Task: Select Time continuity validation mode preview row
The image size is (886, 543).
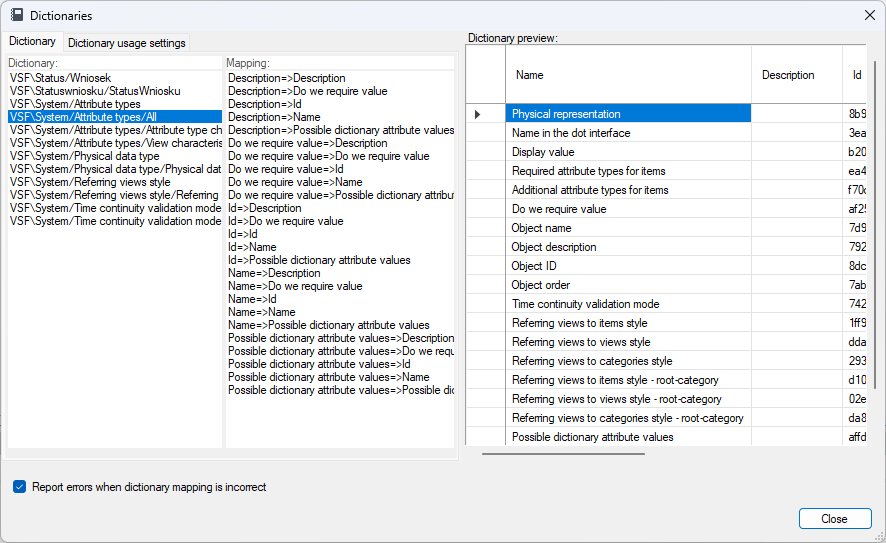Action: tap(628, 304)
